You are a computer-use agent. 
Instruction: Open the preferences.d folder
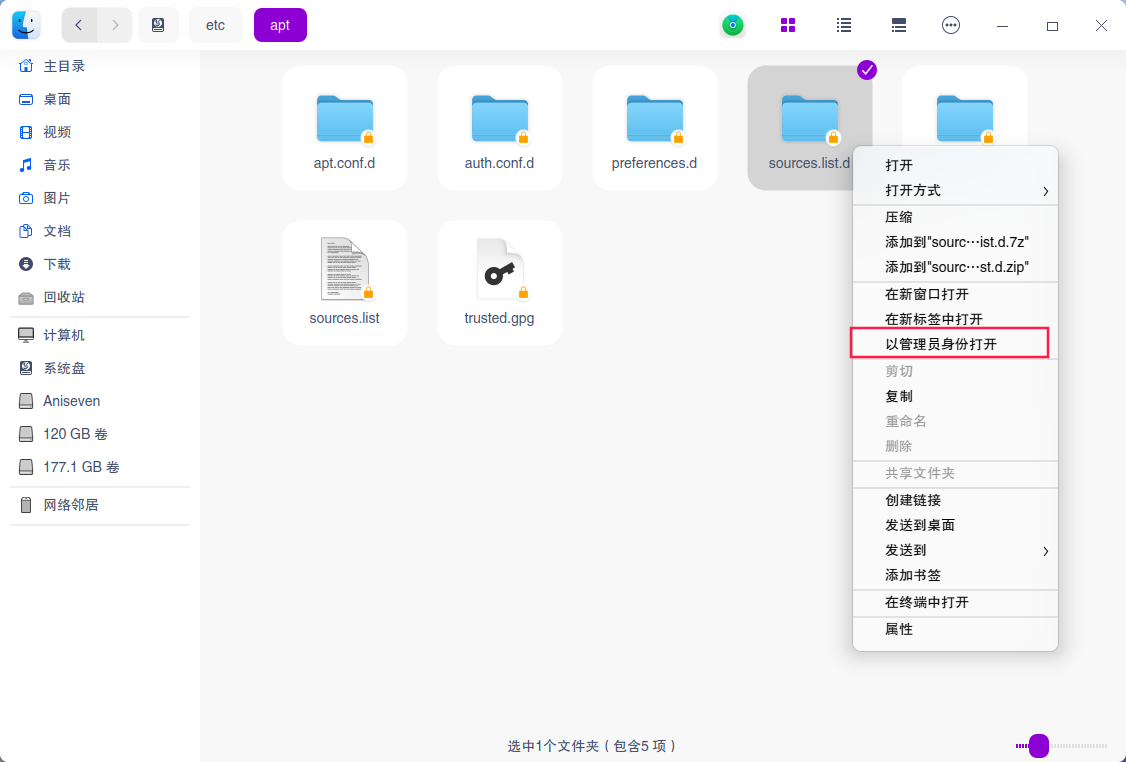click(x=654, y=129)
